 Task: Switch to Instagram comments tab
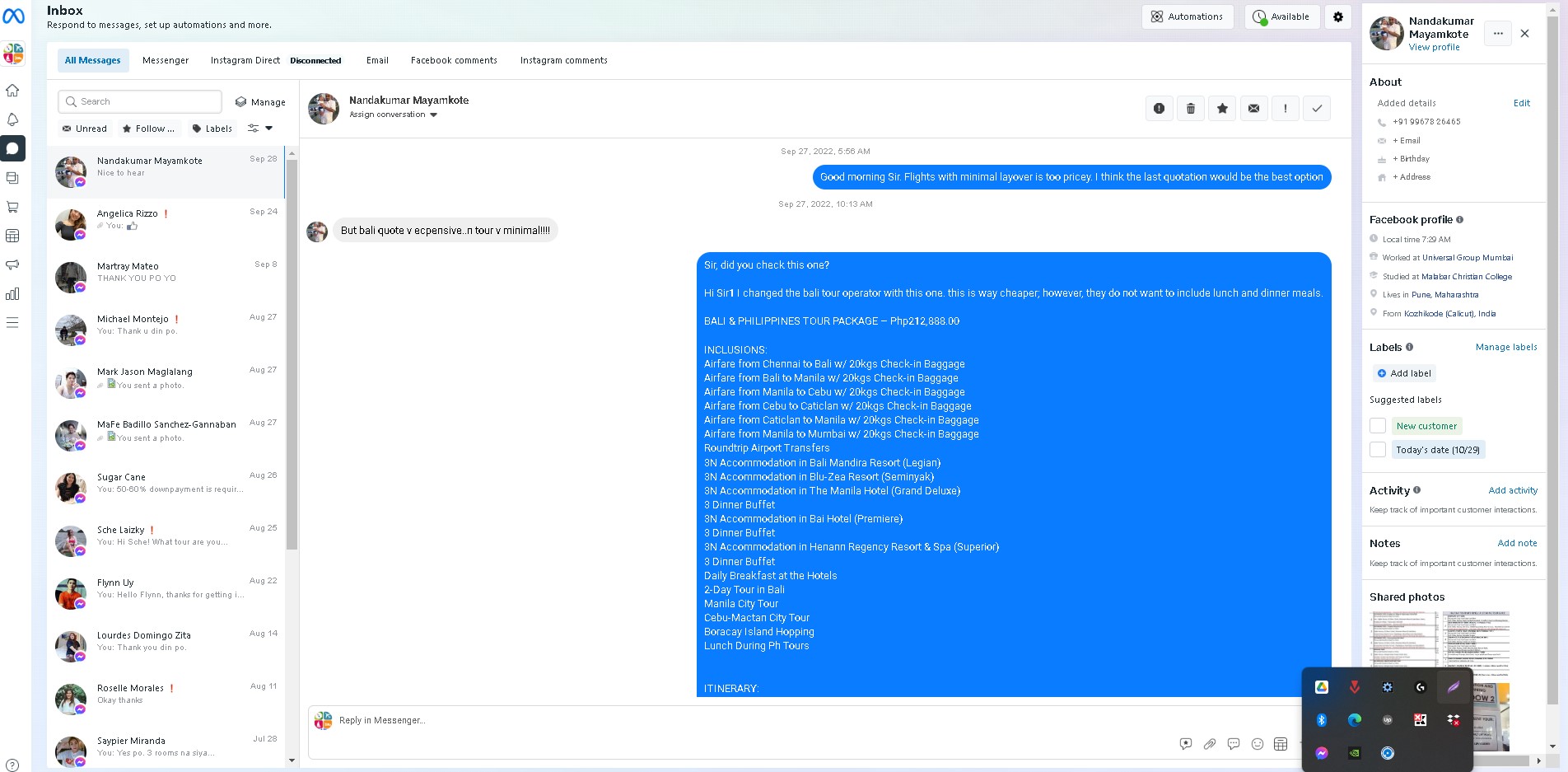coord(564,60)
